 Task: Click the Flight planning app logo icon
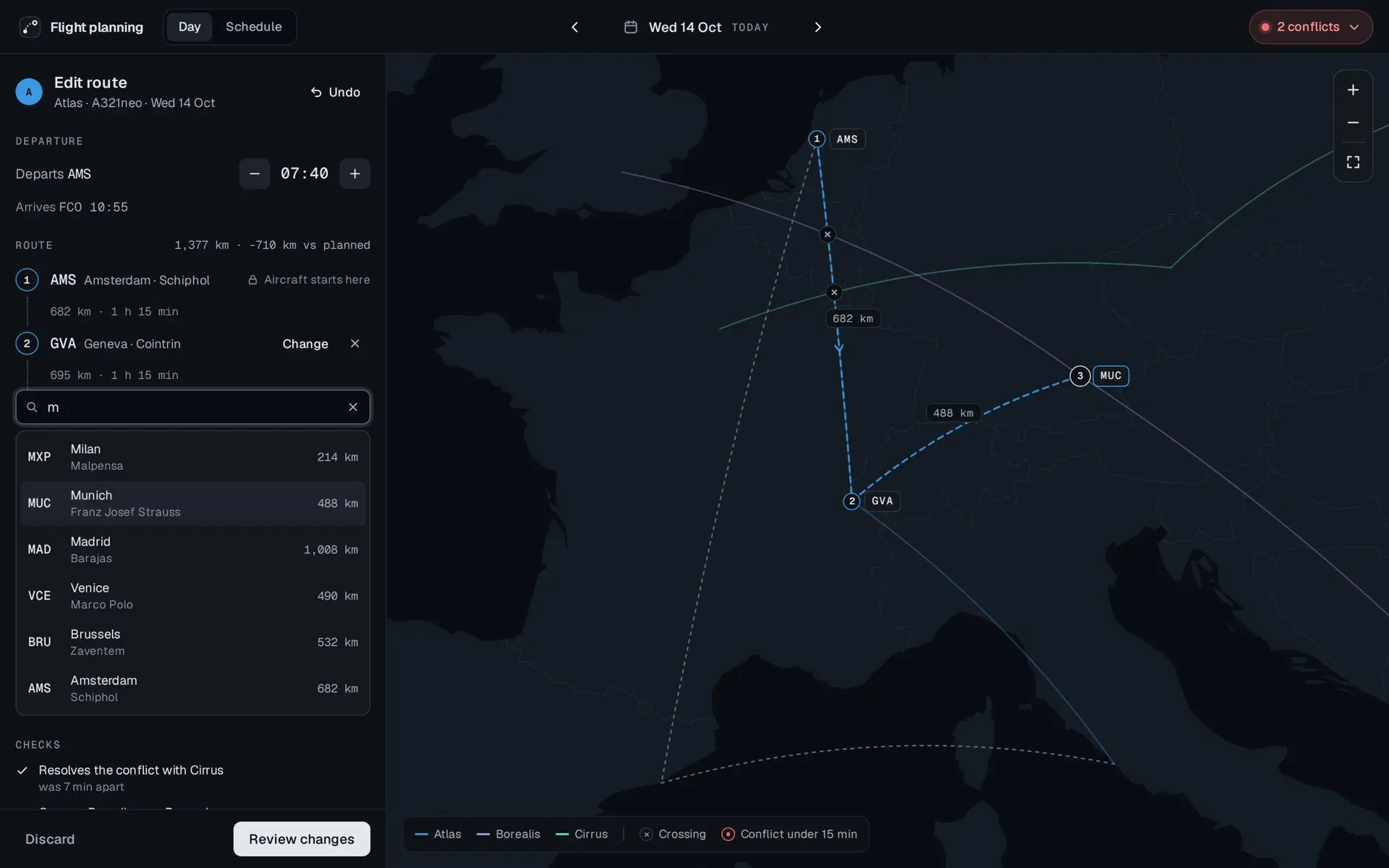point(30,27)
